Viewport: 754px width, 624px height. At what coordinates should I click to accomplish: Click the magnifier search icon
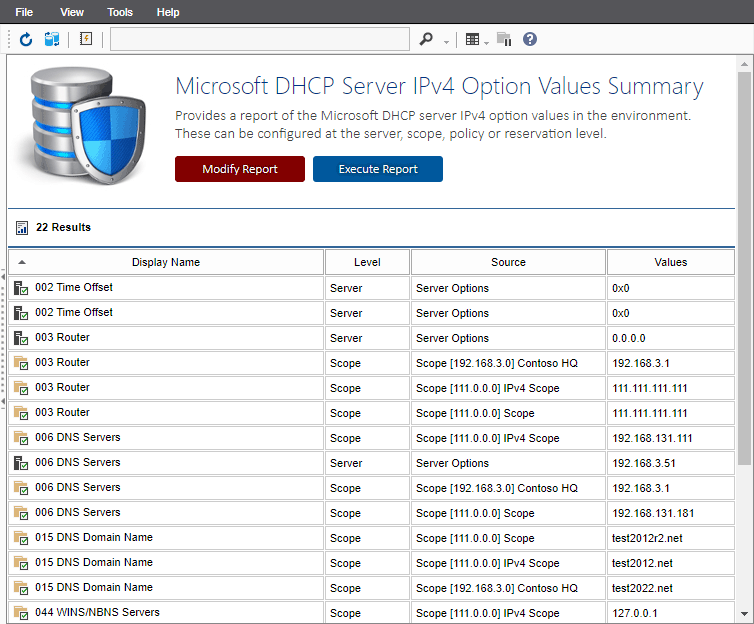point(426,39)
